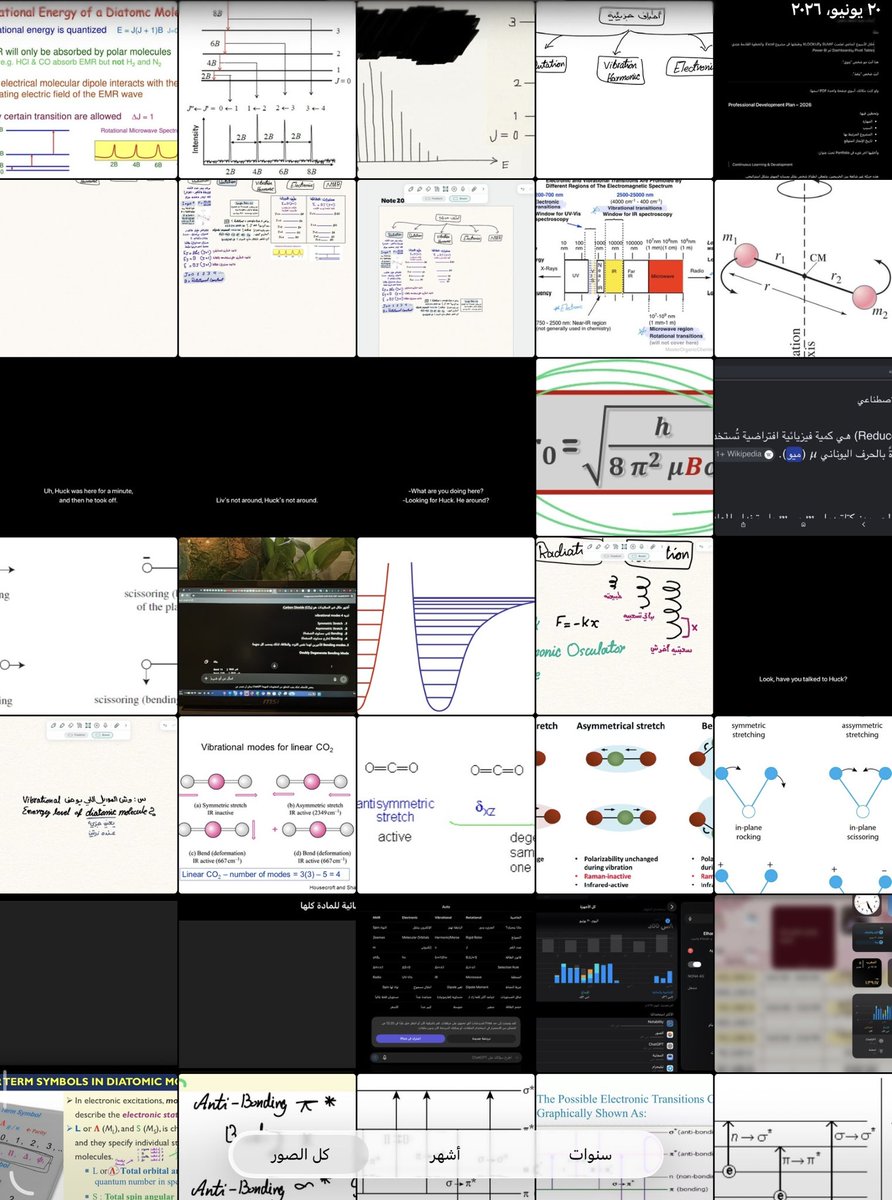Open Professional Development Plan 2026 screenshot
Screen dimensions: 892x1200
pyautogui.click(x=803, y=89)
